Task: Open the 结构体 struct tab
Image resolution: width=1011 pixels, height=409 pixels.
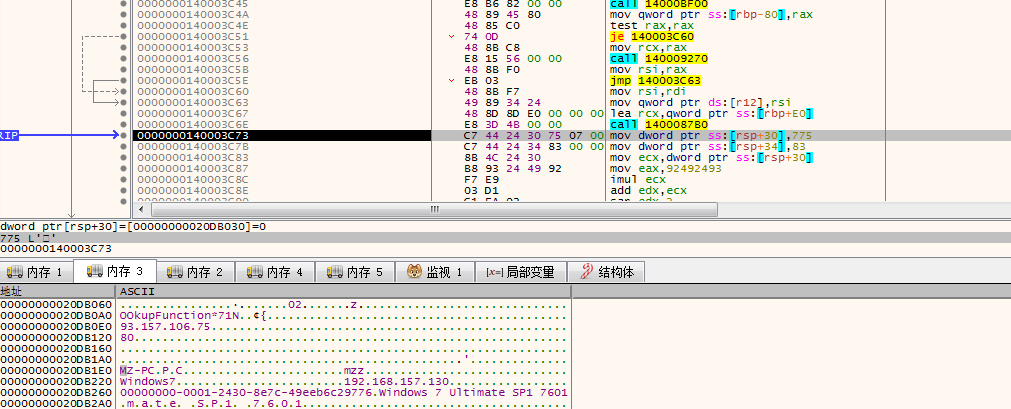Action: pos(606,272)
